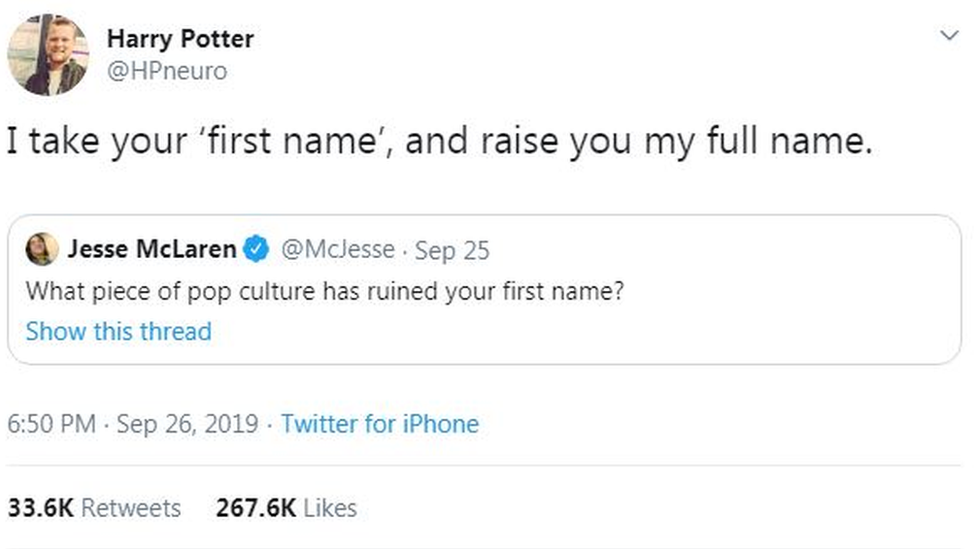Image resolution: width=976 pixels, height=549 pixels.
Task: Click 'Show this thread' link
Action: [118, 331]
